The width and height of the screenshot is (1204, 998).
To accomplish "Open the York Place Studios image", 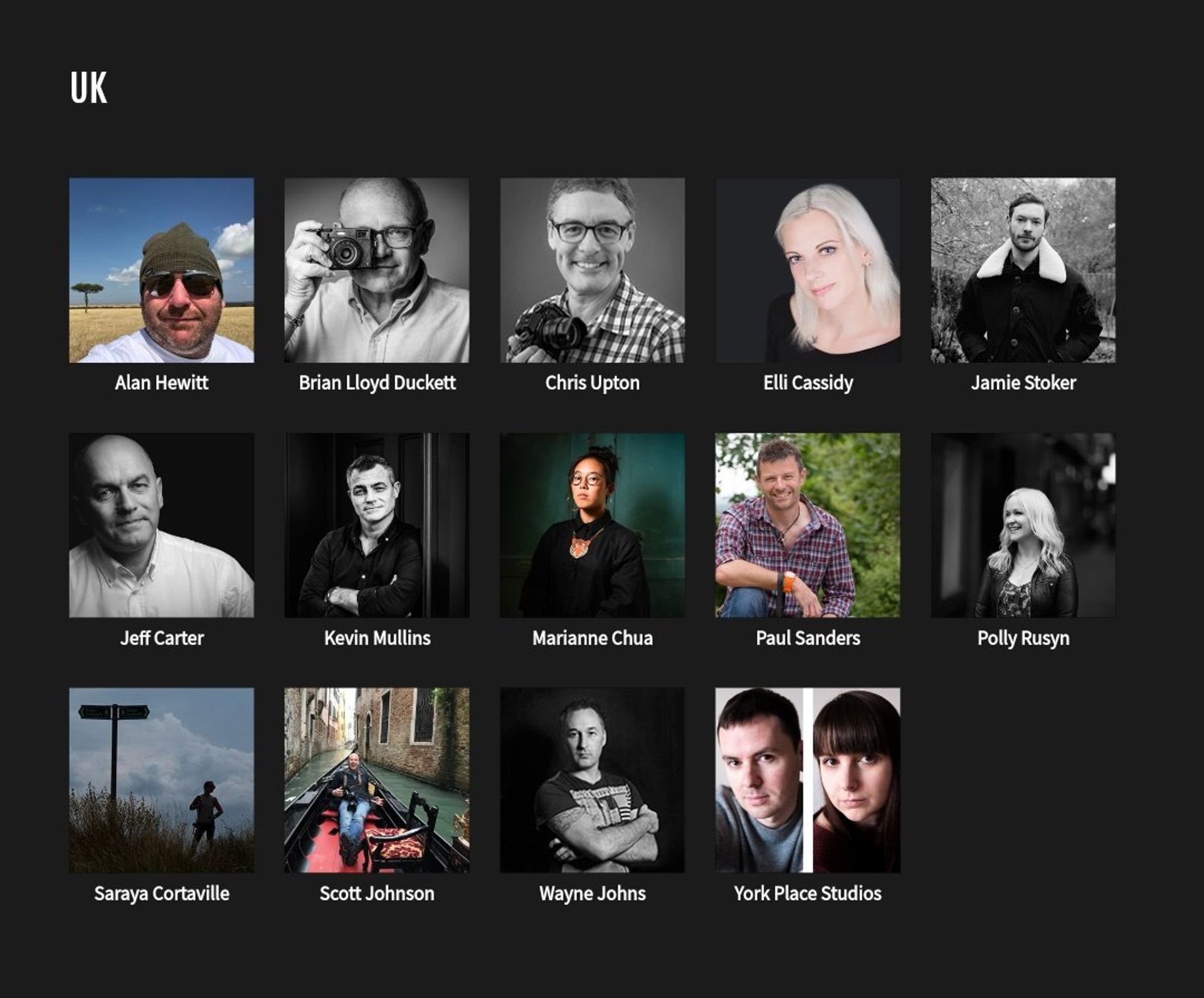I will point(808,780).
